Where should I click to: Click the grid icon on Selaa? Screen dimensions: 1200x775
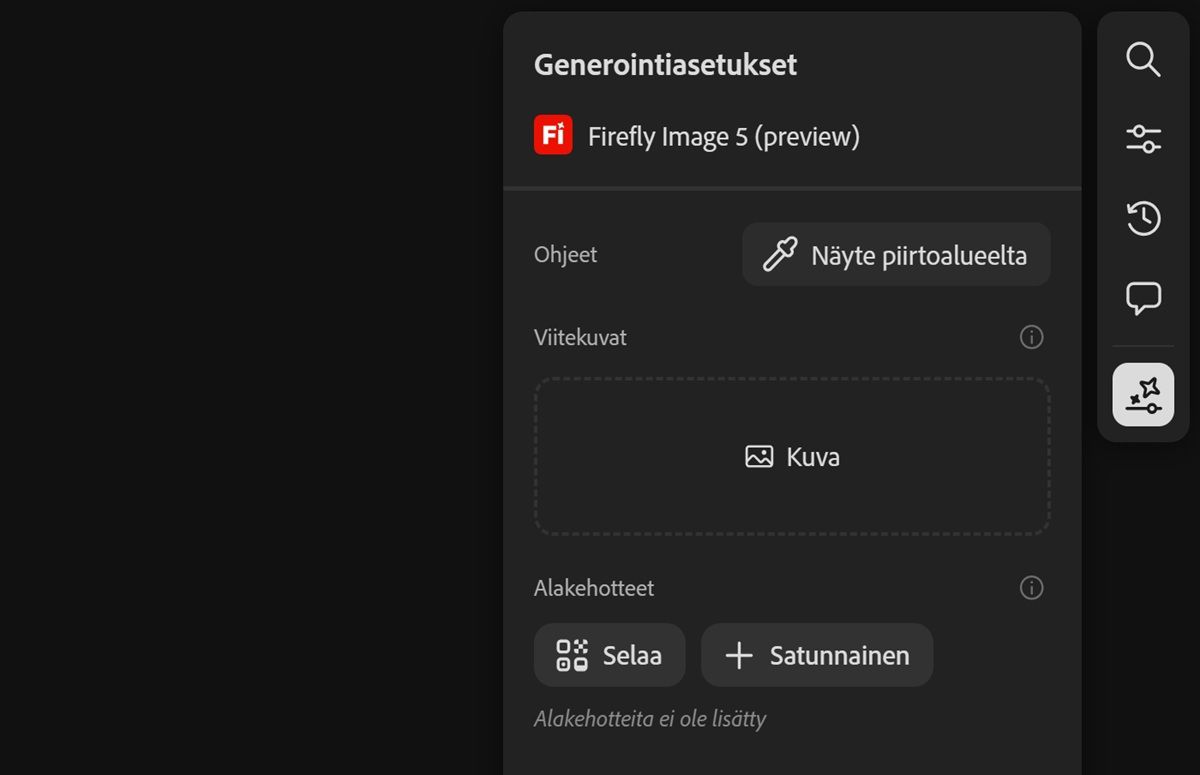pyautogui.click(x=572, y=655)
